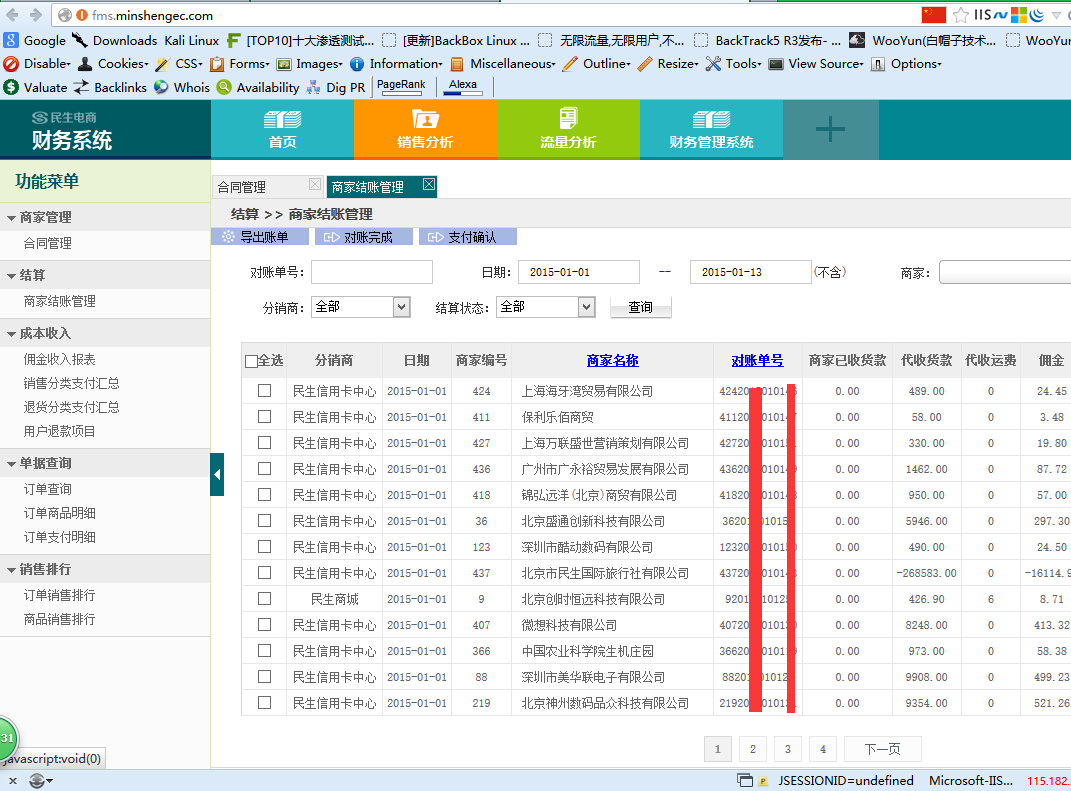Screen dimensions: 1071x791
Task: Collapse the 商家管理 menu section
Action: (105, 217)
